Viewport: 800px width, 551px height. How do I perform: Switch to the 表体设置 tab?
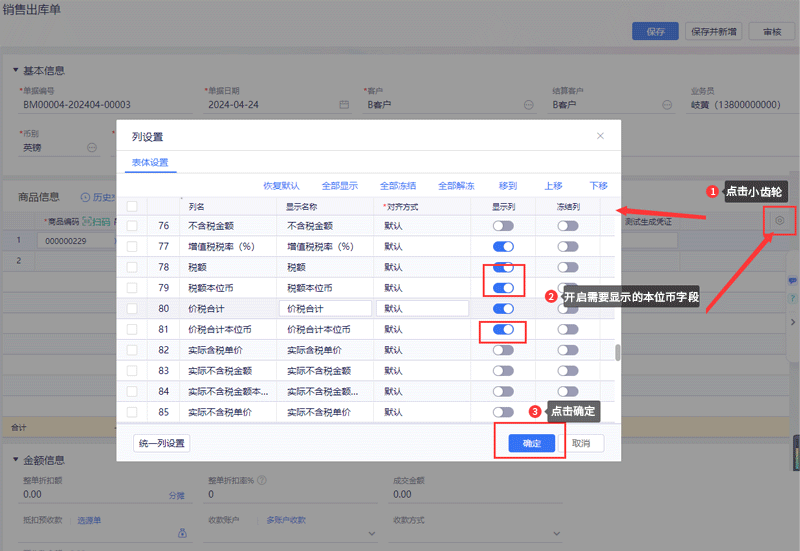tap(150, 162)
